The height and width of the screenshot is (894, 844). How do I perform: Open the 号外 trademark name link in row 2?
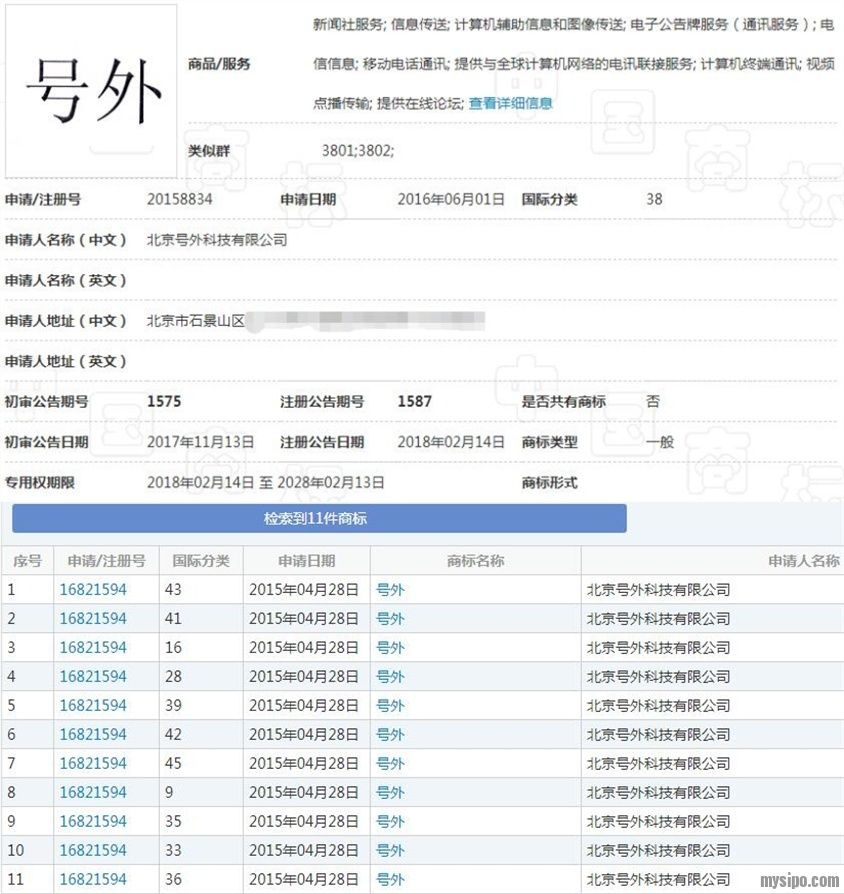[390, 619]
